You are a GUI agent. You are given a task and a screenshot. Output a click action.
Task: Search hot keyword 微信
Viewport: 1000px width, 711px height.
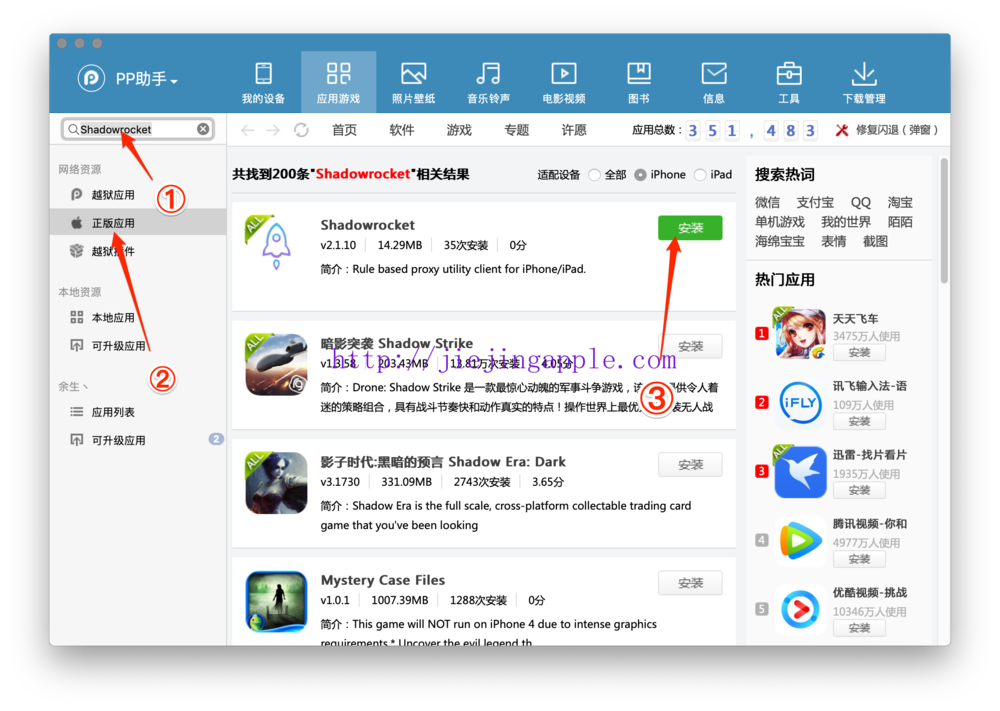click(x=767, y=202)
